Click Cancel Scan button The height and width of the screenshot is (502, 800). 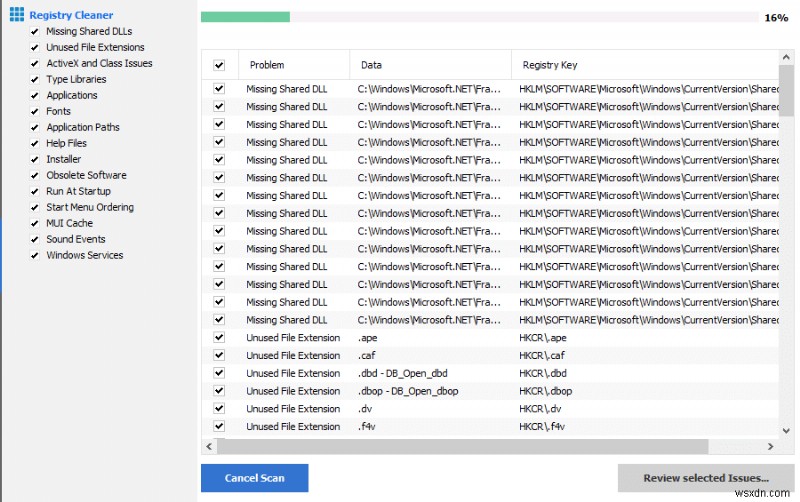(x=254, y=478)
